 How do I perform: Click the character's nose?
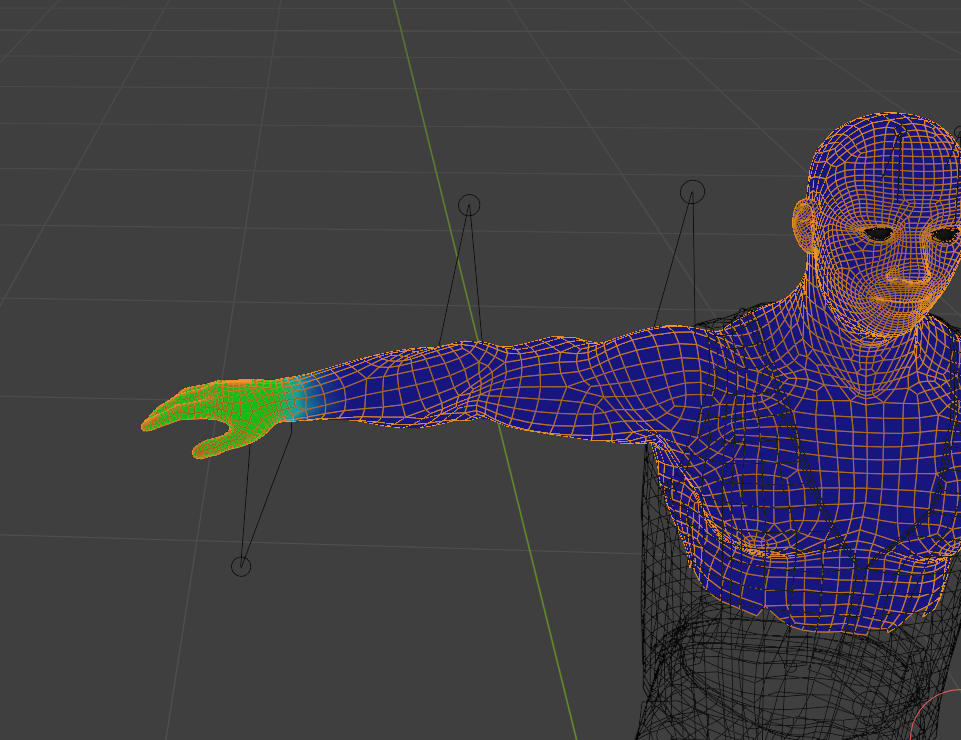[x=910, y=268]
